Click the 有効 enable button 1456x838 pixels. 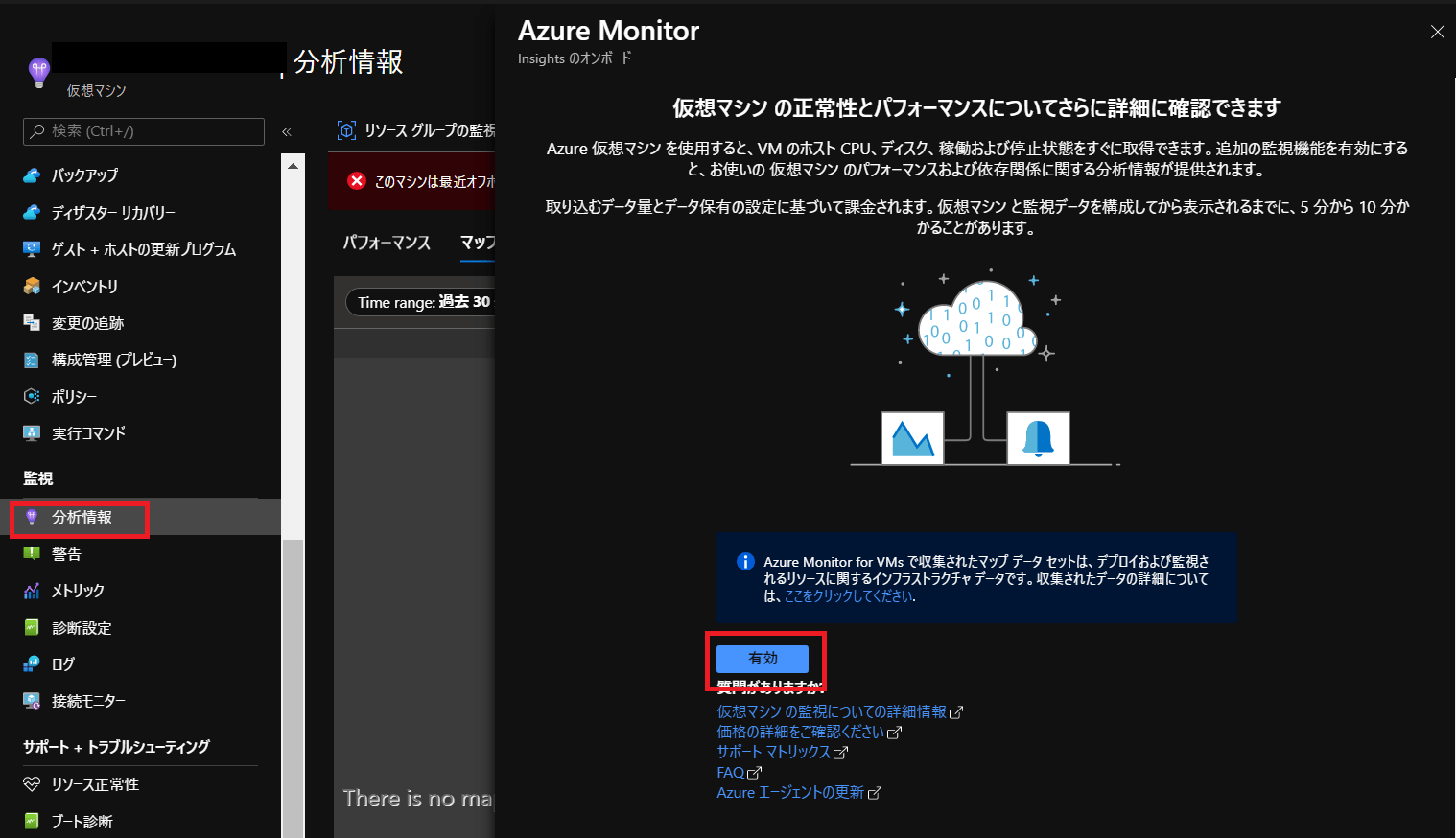point(763,659)
